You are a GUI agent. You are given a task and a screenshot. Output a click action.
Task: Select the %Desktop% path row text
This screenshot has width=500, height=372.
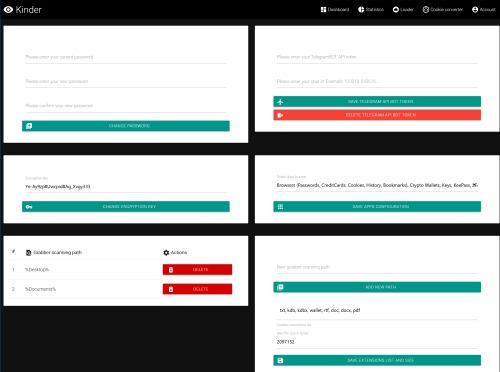pos(37,270)
